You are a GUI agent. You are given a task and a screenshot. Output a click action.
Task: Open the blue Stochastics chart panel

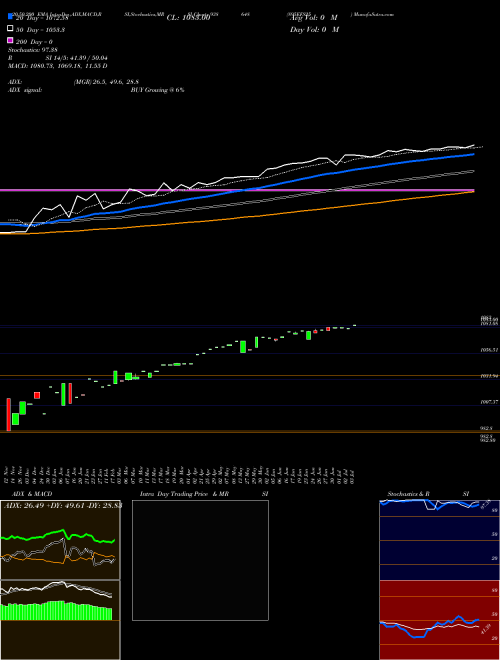(x=439, y=540)
